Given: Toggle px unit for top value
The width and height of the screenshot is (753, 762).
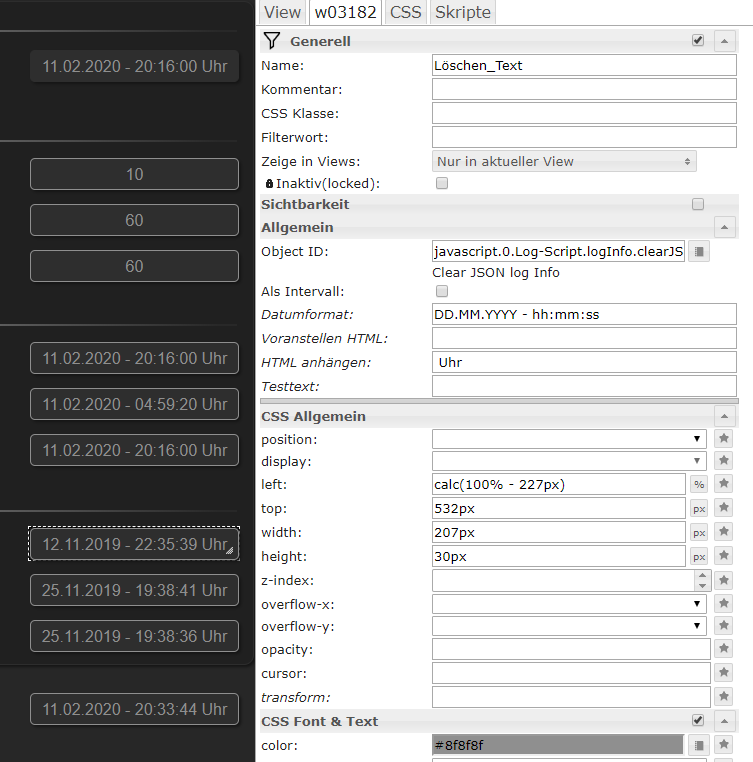Looking at the screenshot, I should (x=699, y=508).
